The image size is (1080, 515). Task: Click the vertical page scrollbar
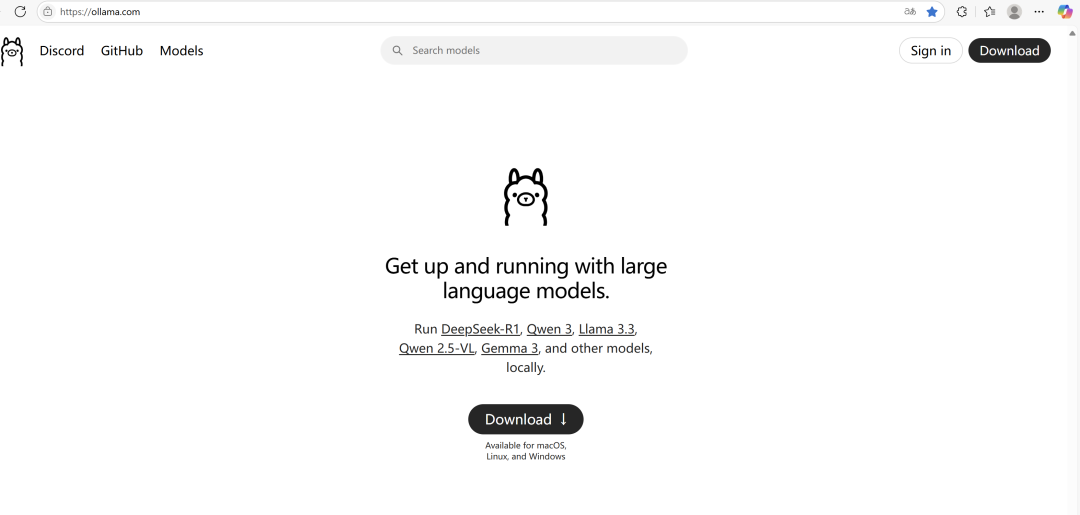pyautogui.click(x=1074, y=270)
